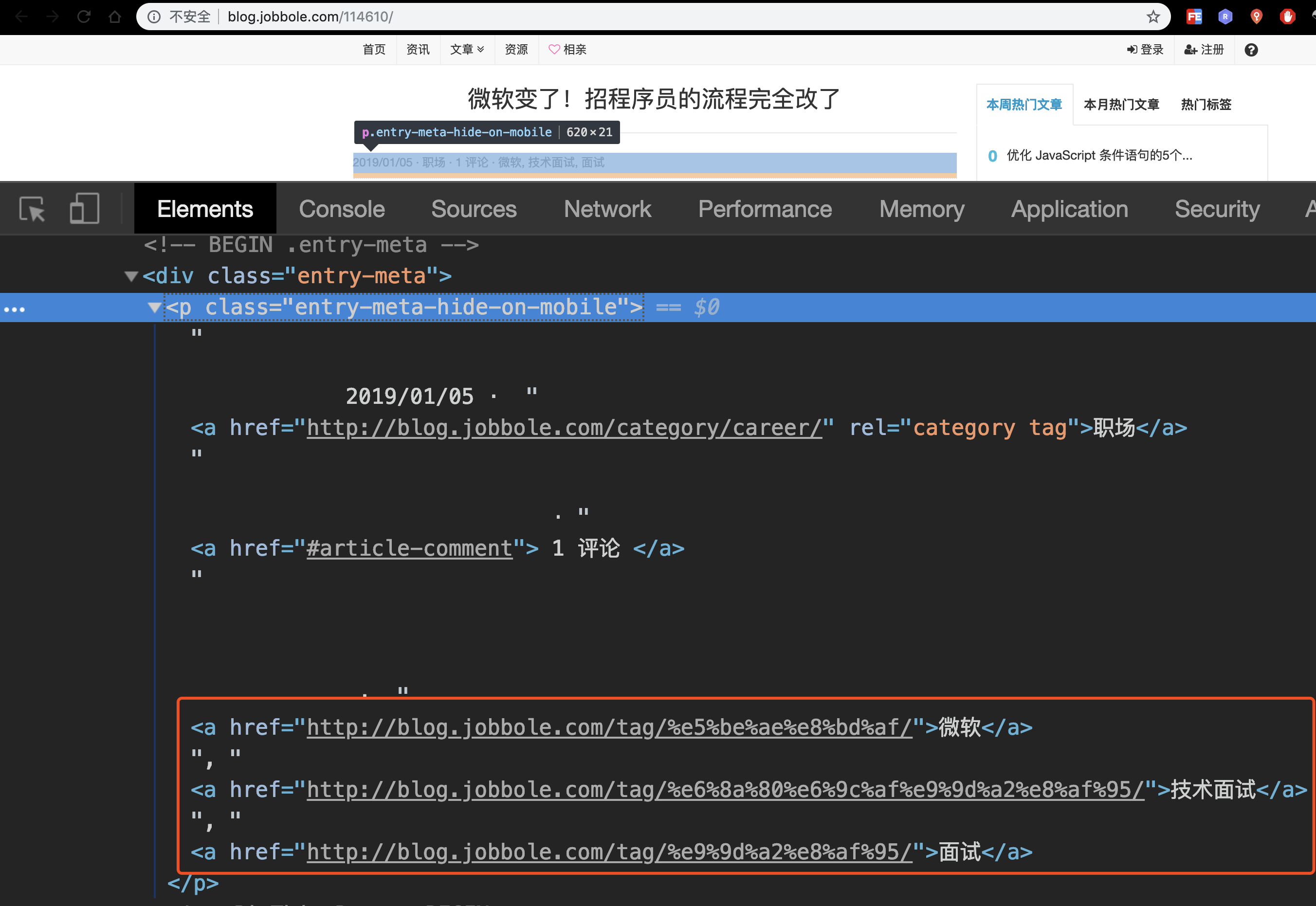Click rel attribute value category tag
This screenshot has width=1316, height=906.
coord(989,428)
